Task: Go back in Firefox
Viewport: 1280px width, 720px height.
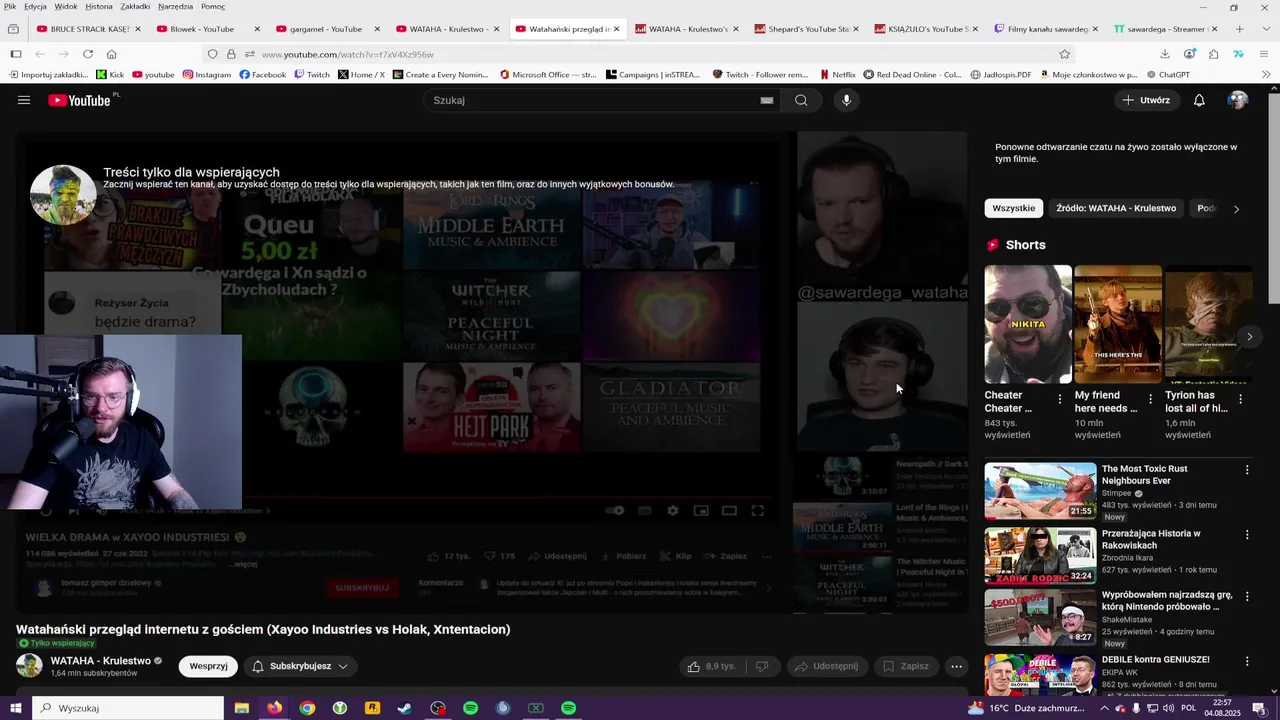Action: pyautogui.click(x=39, y=54)
